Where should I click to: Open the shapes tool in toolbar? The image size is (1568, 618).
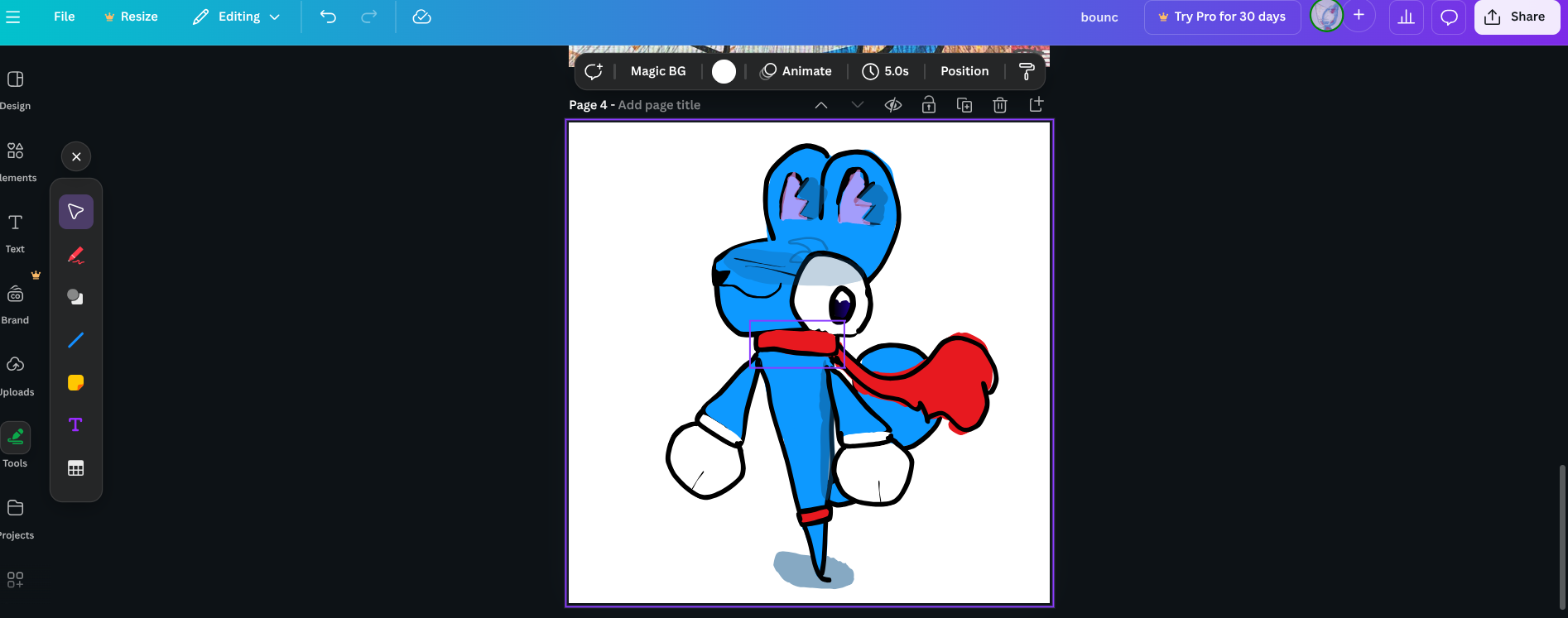click(75, 297)
